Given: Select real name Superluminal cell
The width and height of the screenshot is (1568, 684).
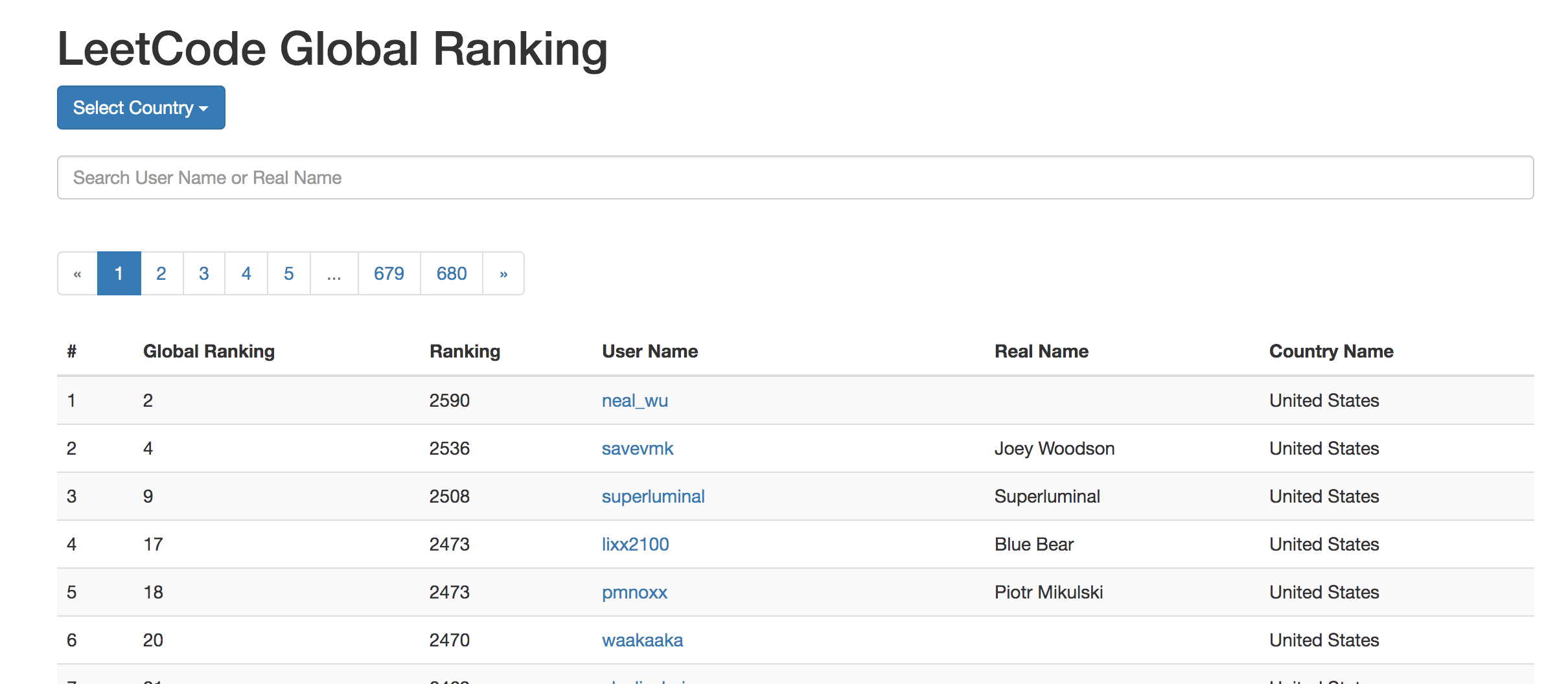Looking at the screenshot, I should tap(1047, 496).
